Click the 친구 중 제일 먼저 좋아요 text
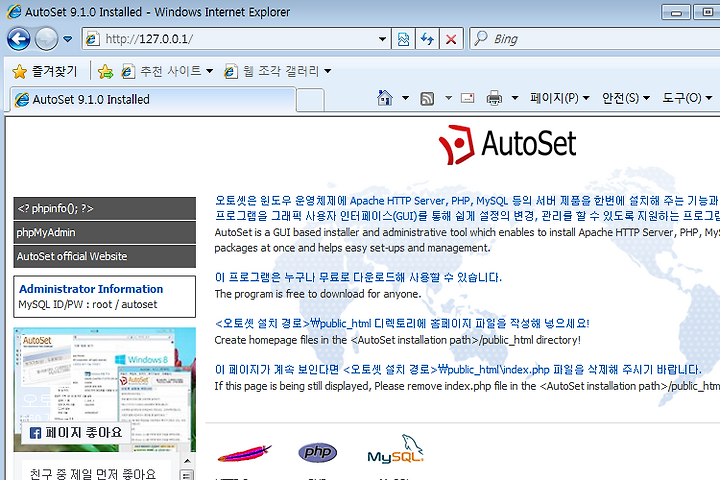 click(x=93, y=474)
